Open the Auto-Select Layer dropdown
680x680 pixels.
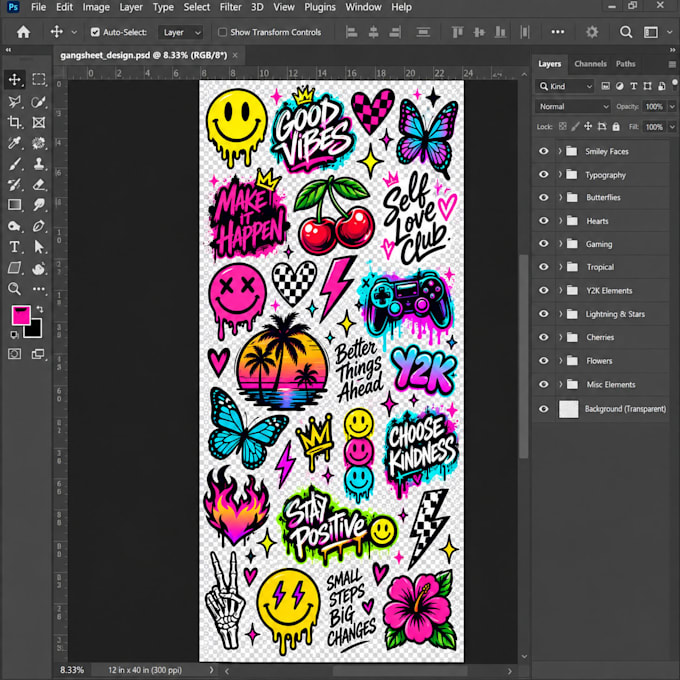(181, 33)
